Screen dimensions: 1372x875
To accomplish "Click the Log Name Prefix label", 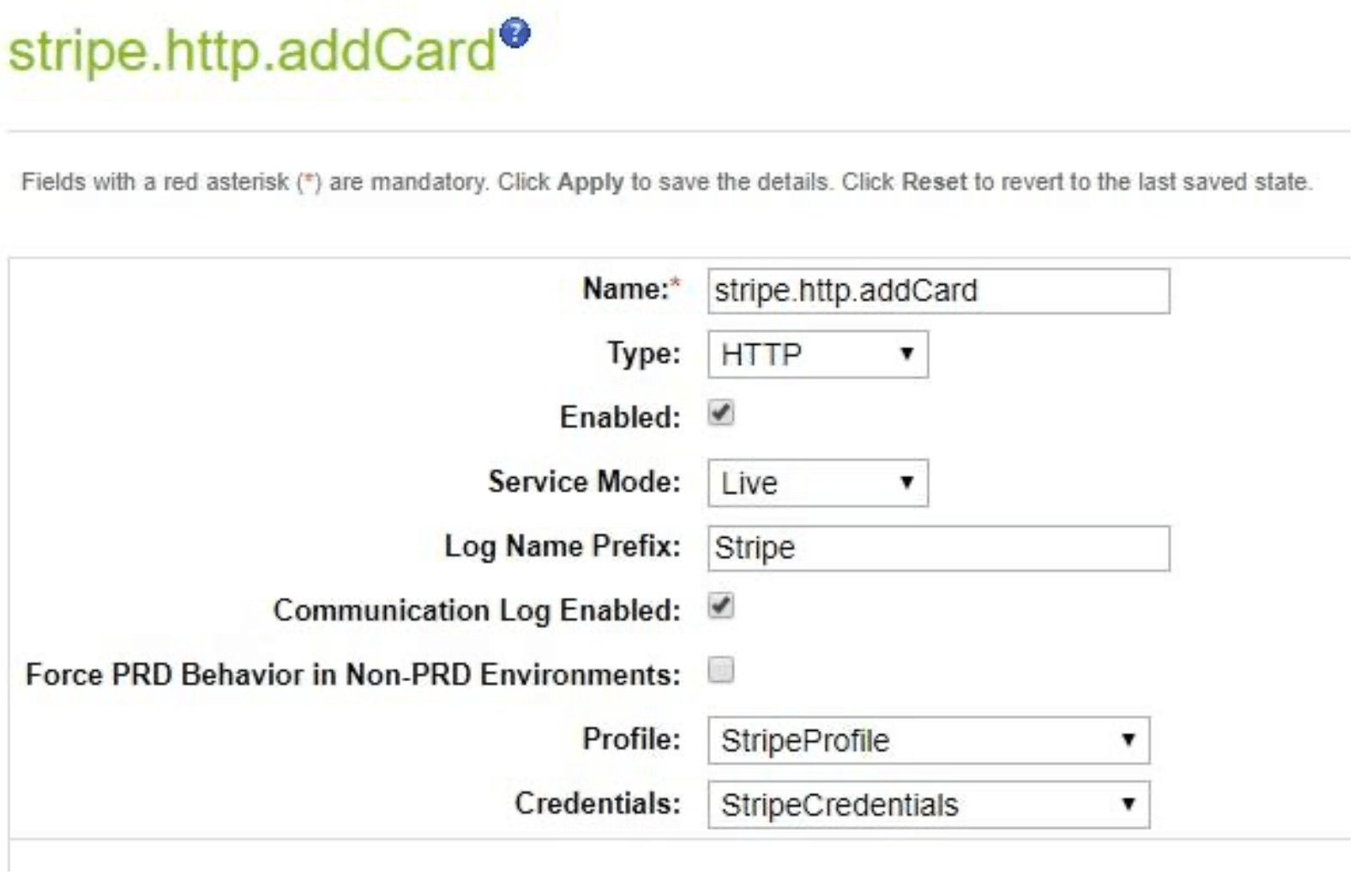I will (x=563, y=546).
